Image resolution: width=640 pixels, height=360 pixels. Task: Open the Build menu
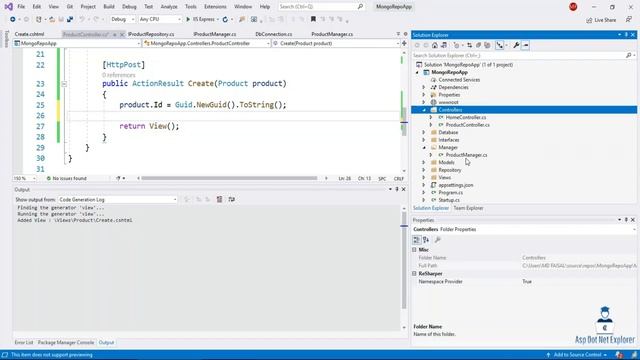[x=109, y=7]
